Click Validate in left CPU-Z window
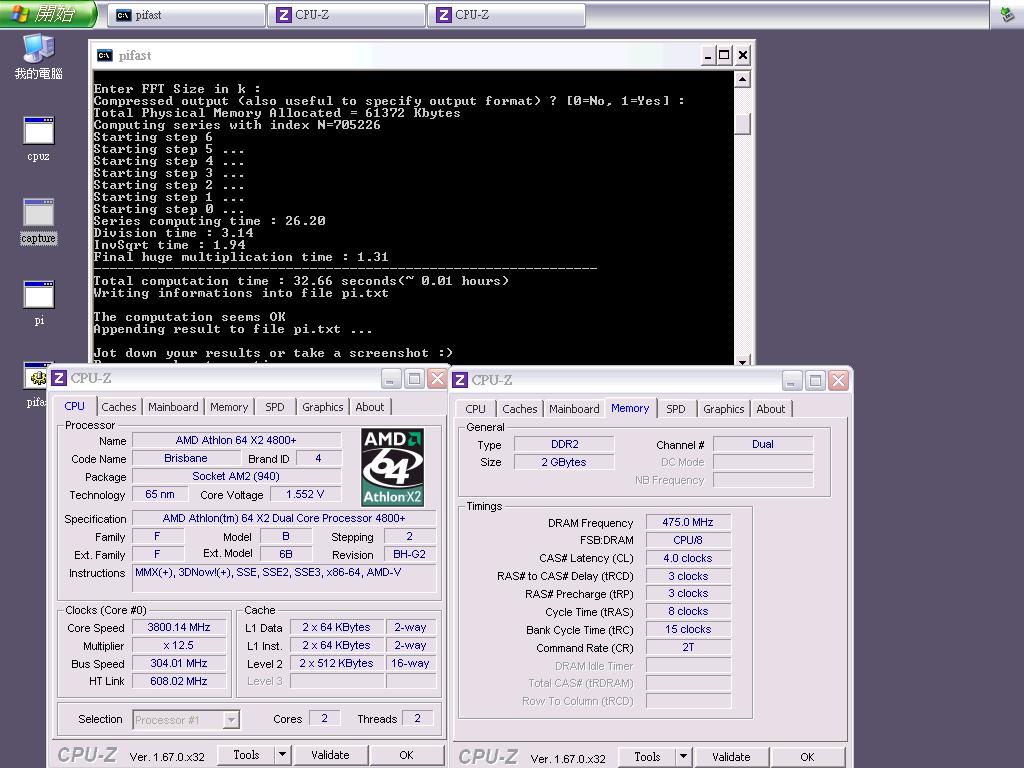This screenshot has width=1024, height=768. tap(330, 755)
